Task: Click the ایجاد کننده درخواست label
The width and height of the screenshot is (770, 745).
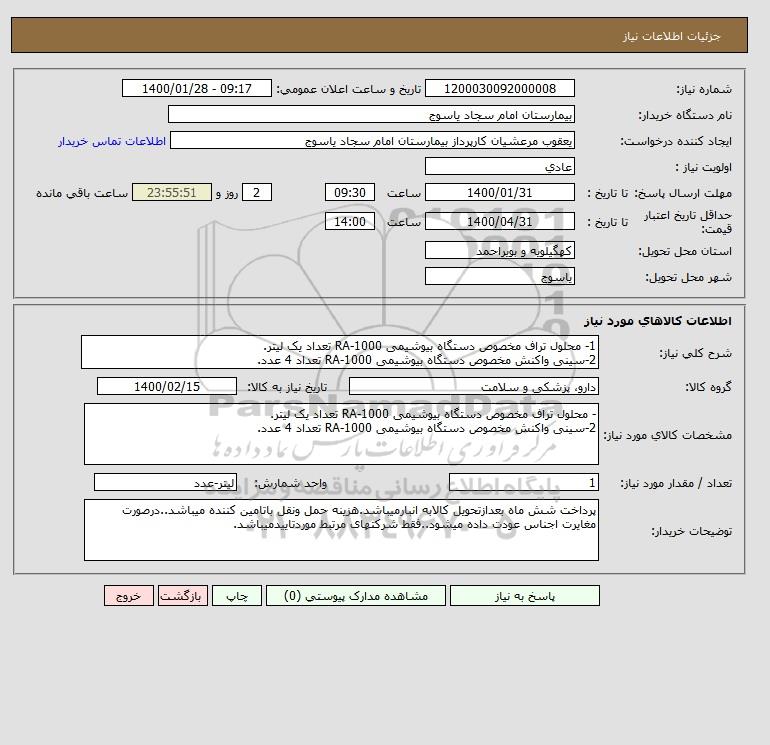Action: coord(676,141)
